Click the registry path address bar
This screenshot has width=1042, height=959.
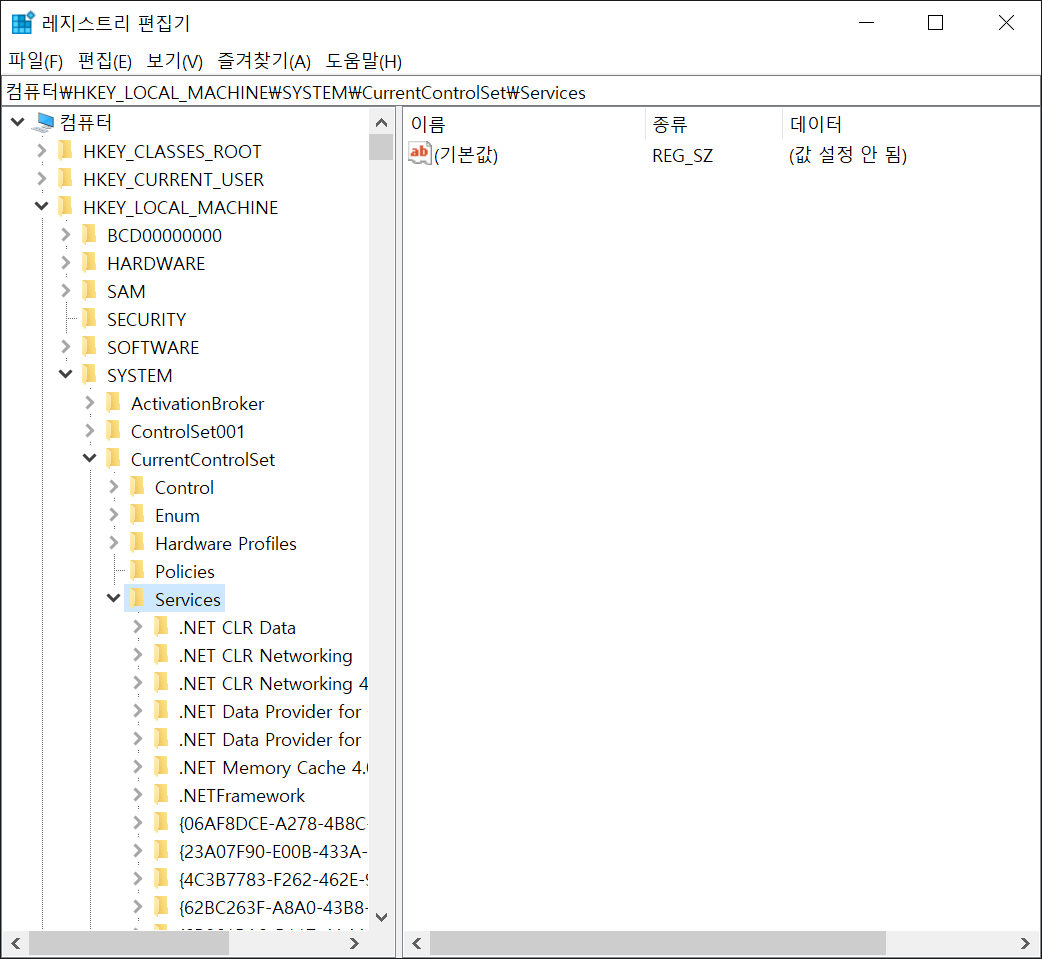[521, 92]
